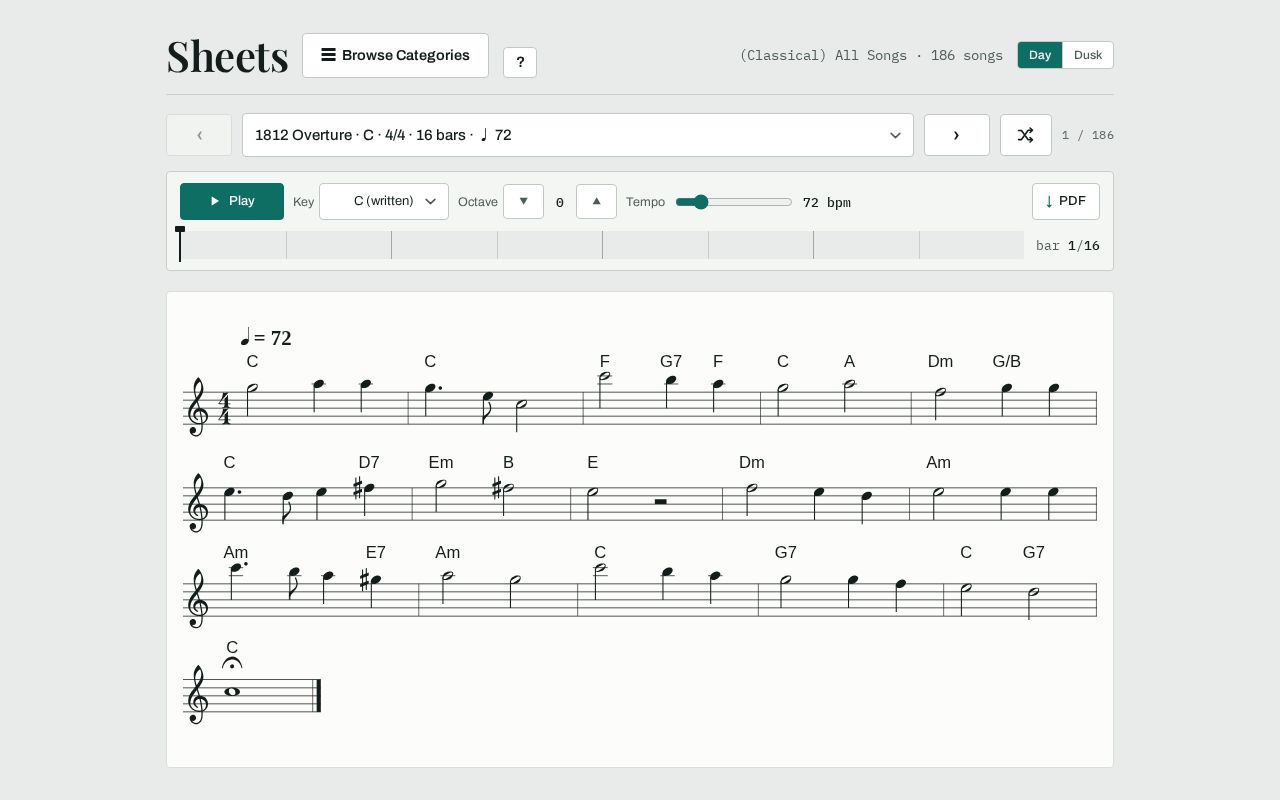Click the final whole note in the last staff
The width and height of the screenshot is (1280, 800).
point(233,692)
